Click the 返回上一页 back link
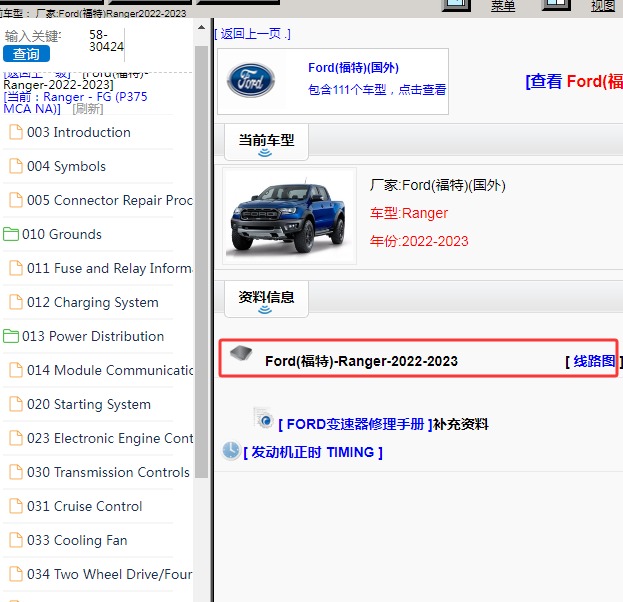The height and width of the screenshot is (602, 623). [253, 34]
